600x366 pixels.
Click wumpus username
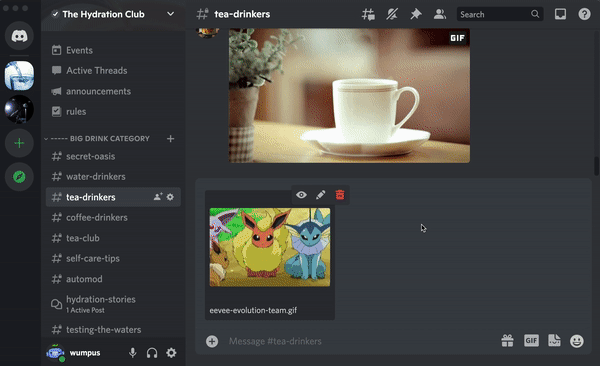point(85,353)
